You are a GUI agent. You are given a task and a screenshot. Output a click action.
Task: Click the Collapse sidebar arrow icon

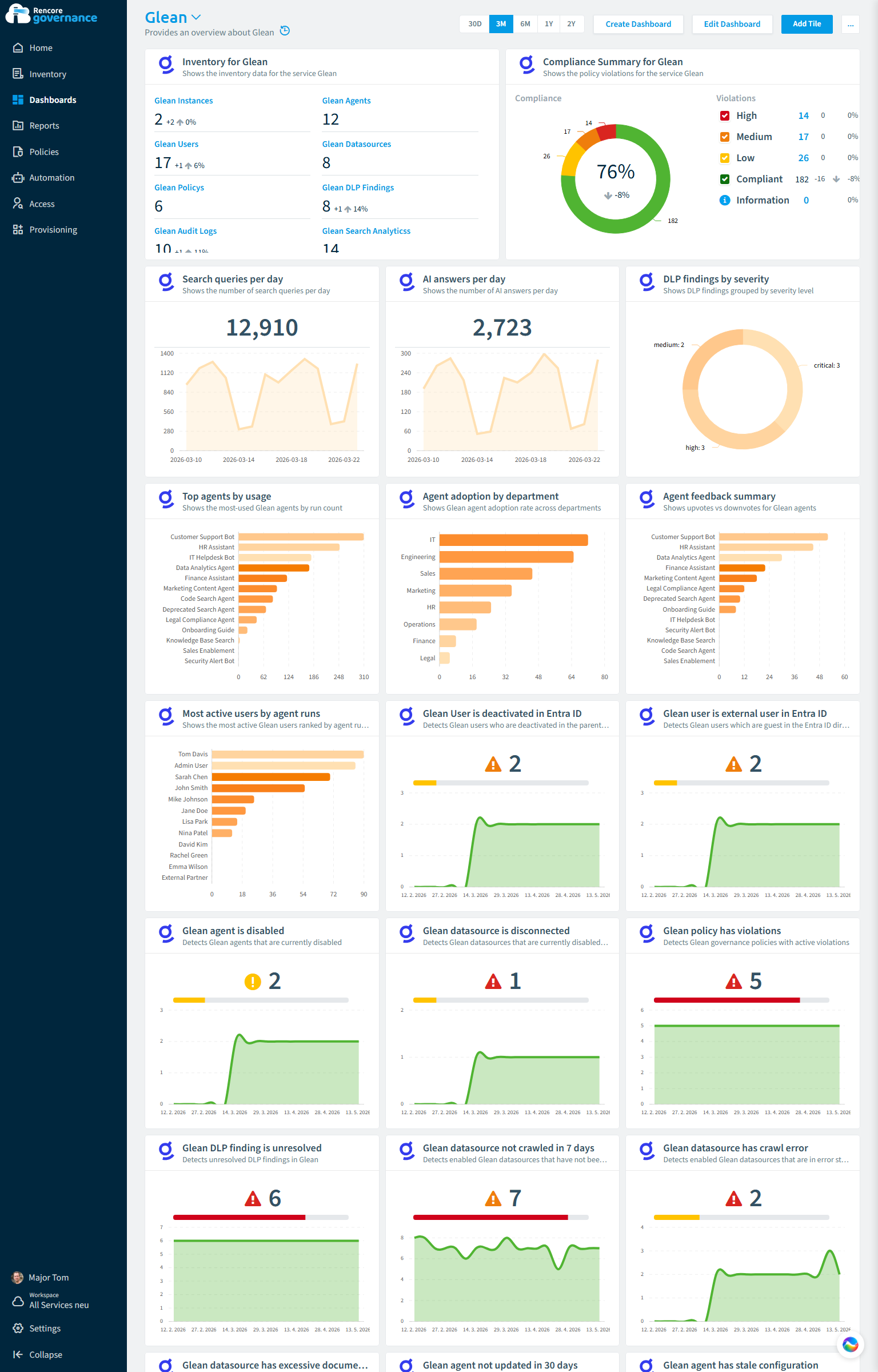point(18,1355)
